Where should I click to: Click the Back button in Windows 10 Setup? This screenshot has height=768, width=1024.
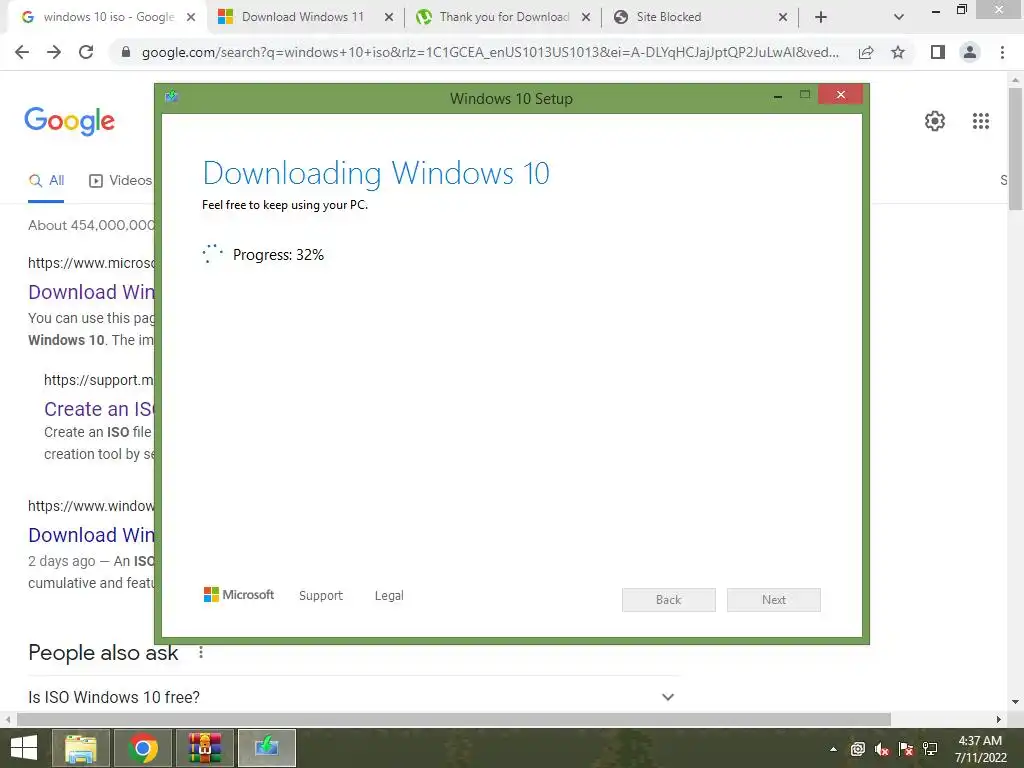669,600
